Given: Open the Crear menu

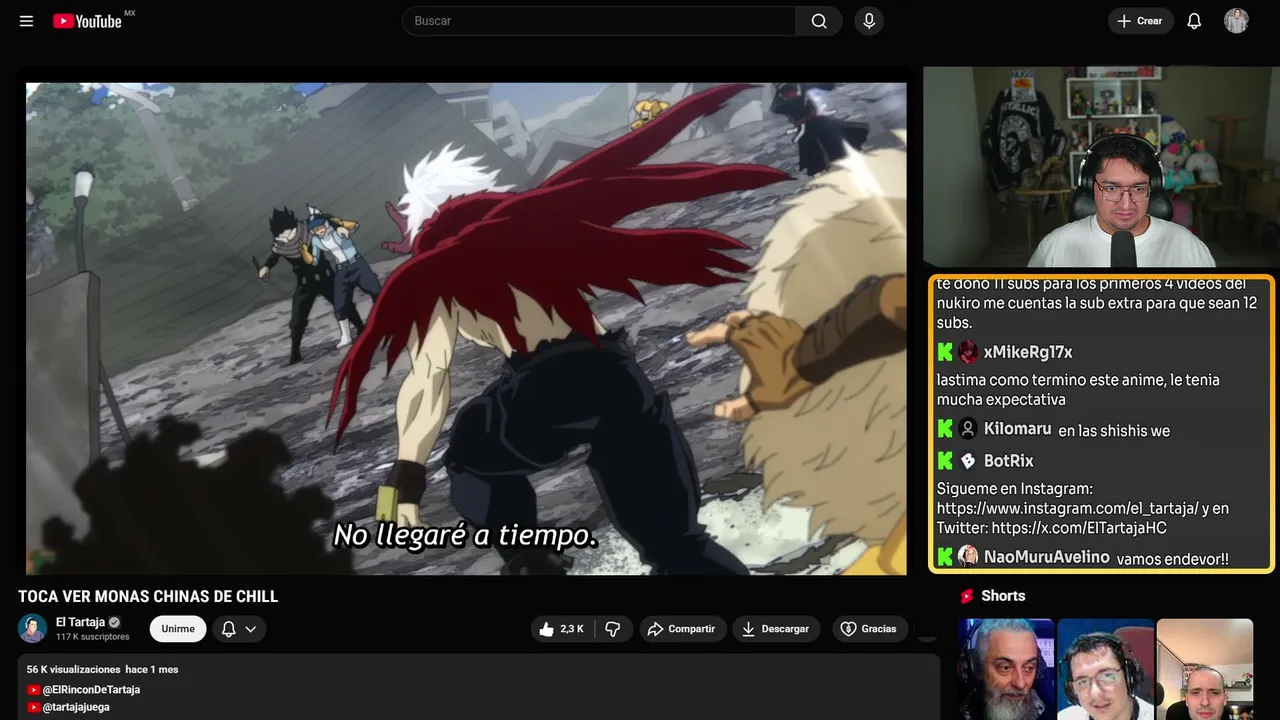Looking at the screenshot, I should tap(1140, 21).
